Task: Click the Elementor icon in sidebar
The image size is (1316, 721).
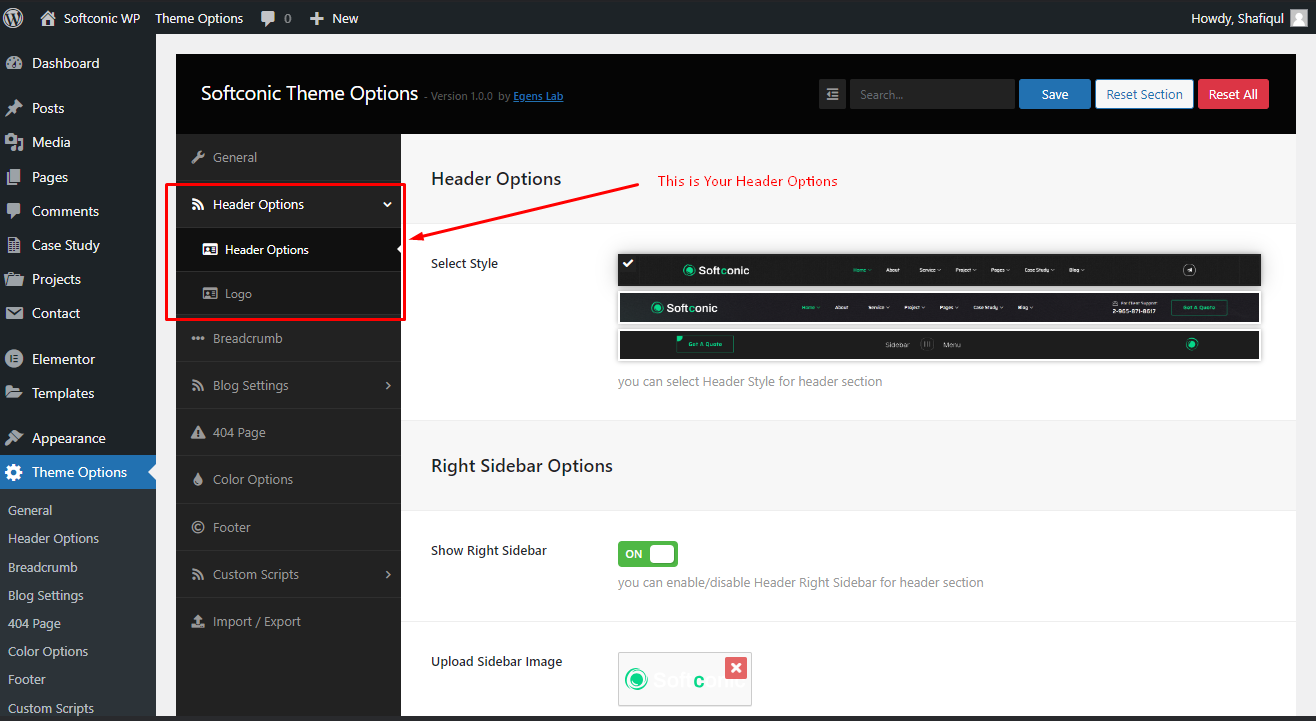Action: point(14,359)
